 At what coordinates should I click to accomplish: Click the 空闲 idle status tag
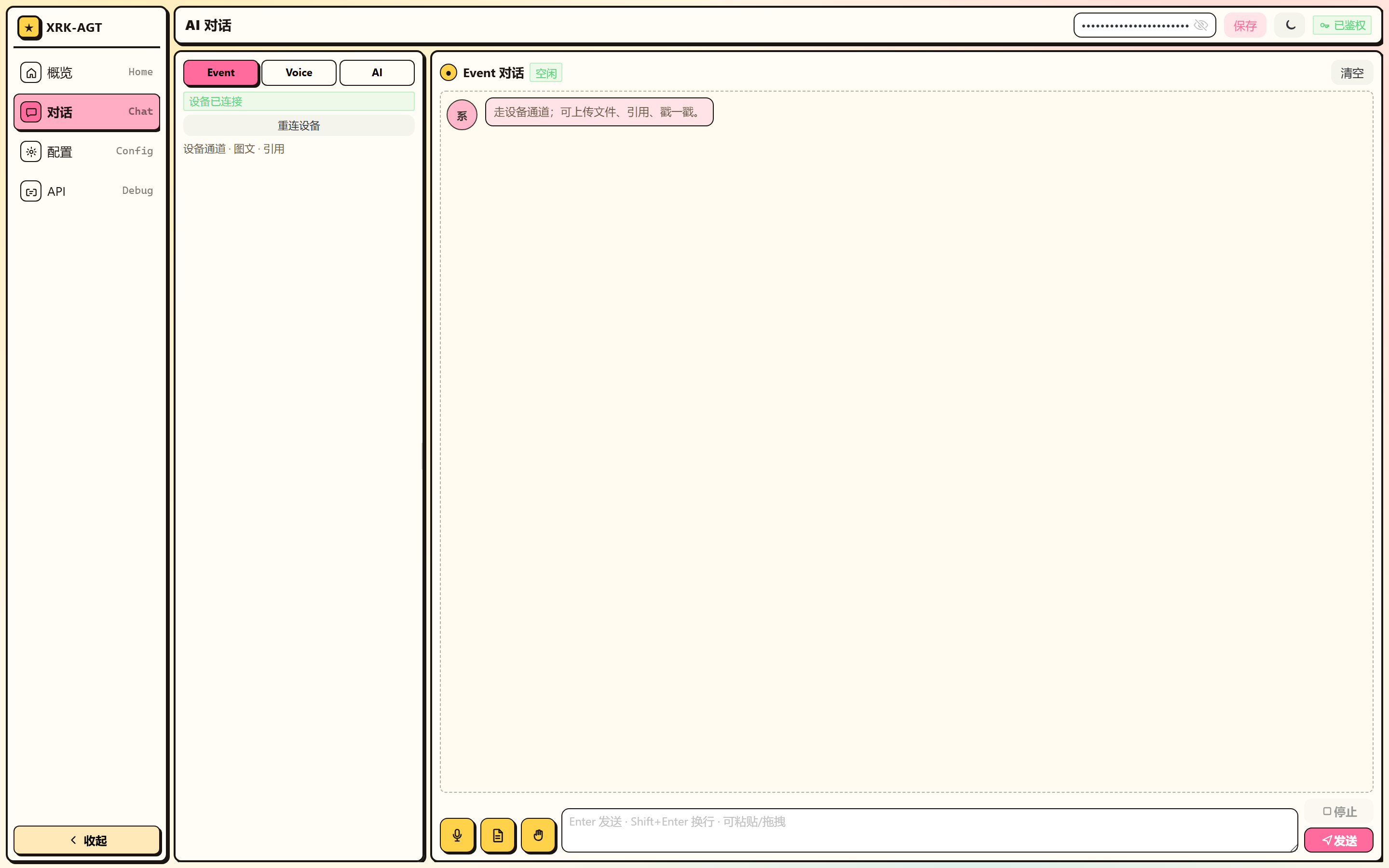[x=546, y=73]
